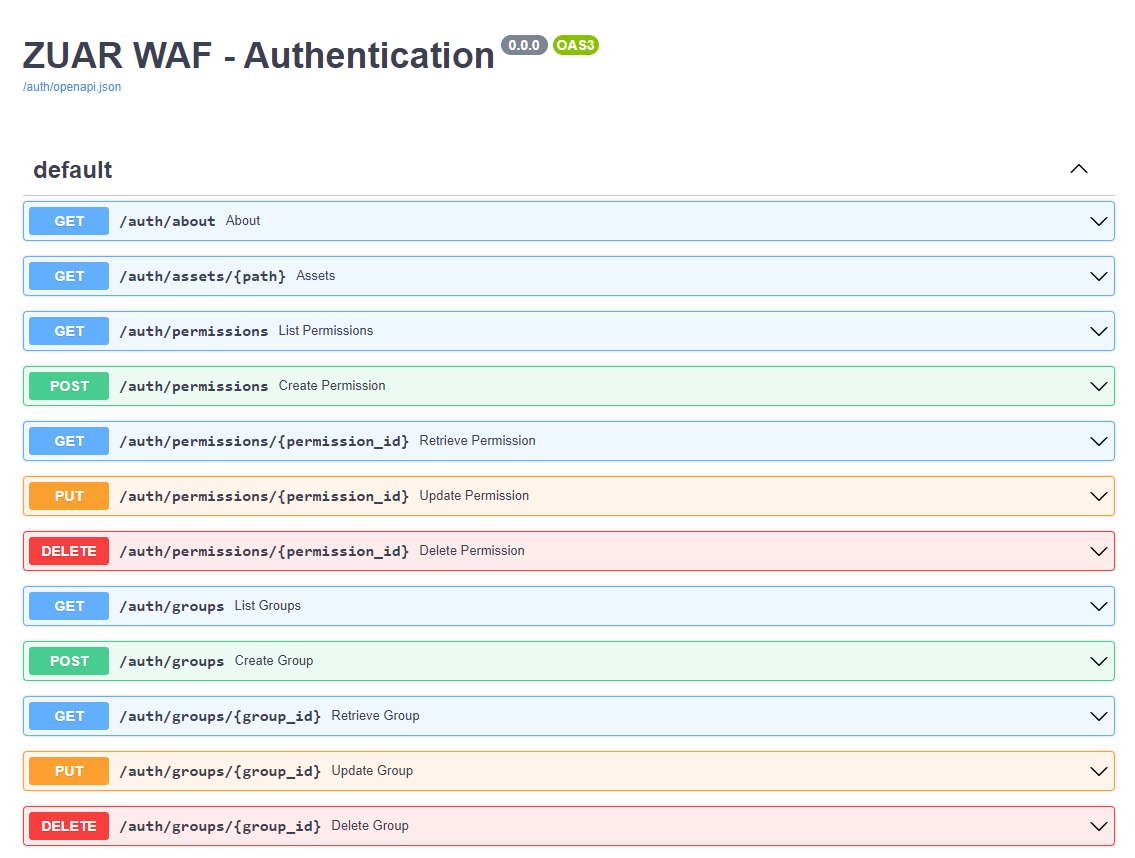Click the path text beside Update Group
Screen dimensions: 1135x858
tap(220, 772)
